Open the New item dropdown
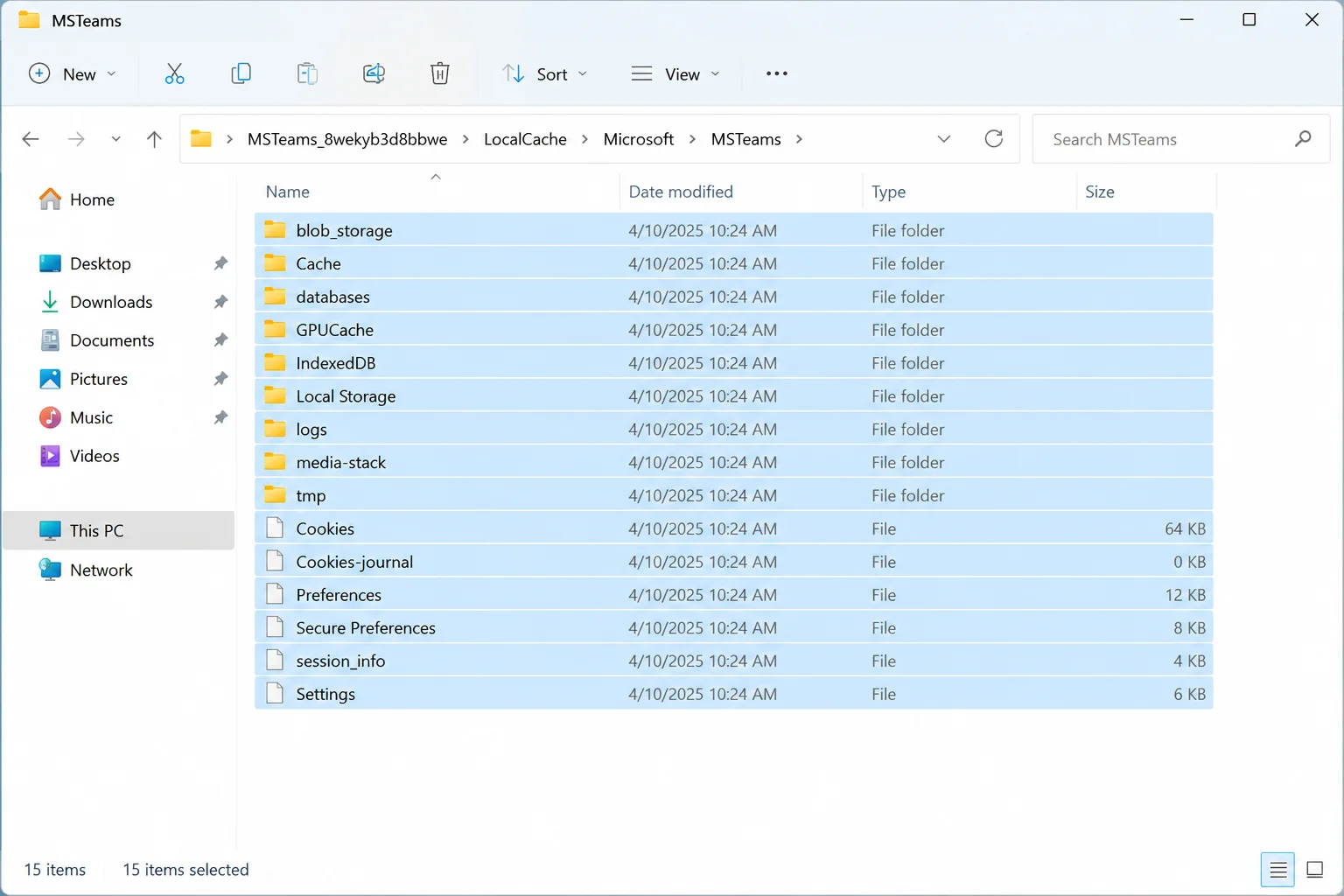Screen dimensions: 1344x896 73,73
